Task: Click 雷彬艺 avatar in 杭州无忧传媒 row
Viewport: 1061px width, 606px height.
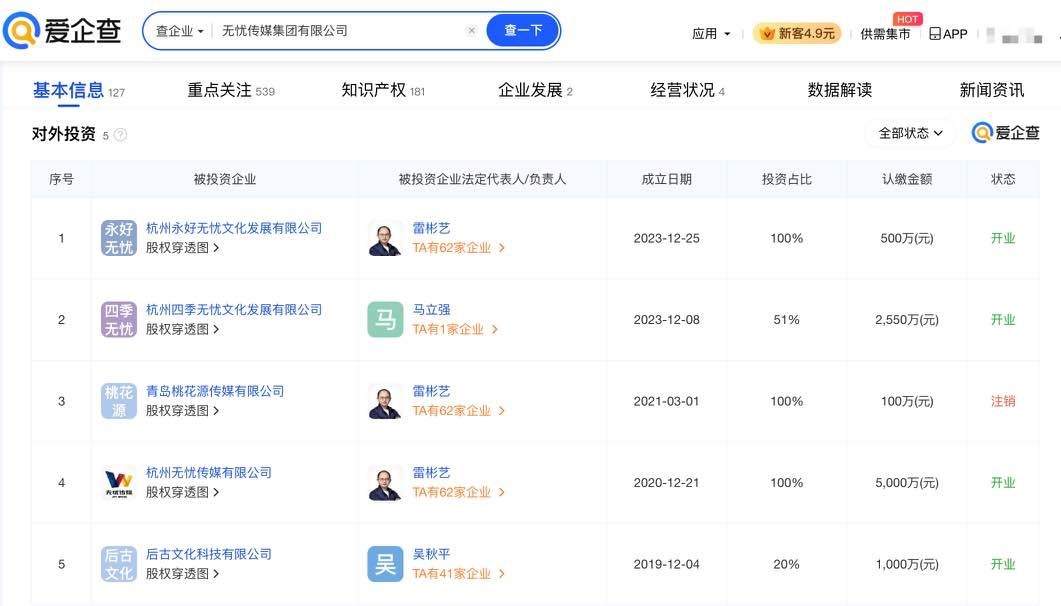Action: [385, 482]
